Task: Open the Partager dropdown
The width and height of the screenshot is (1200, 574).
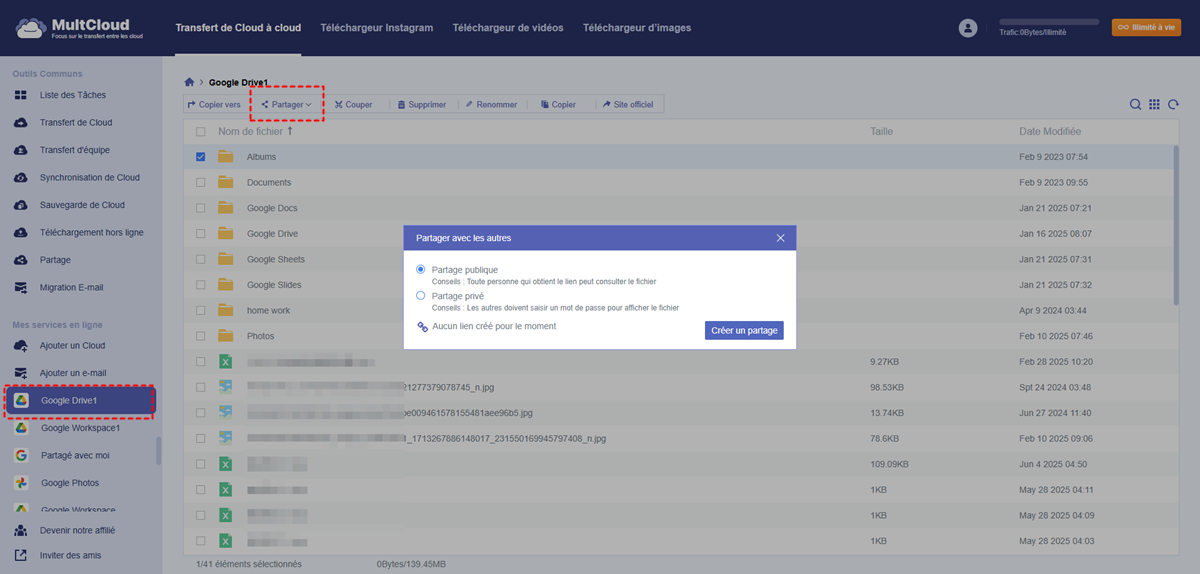Action: pos(287,104)
